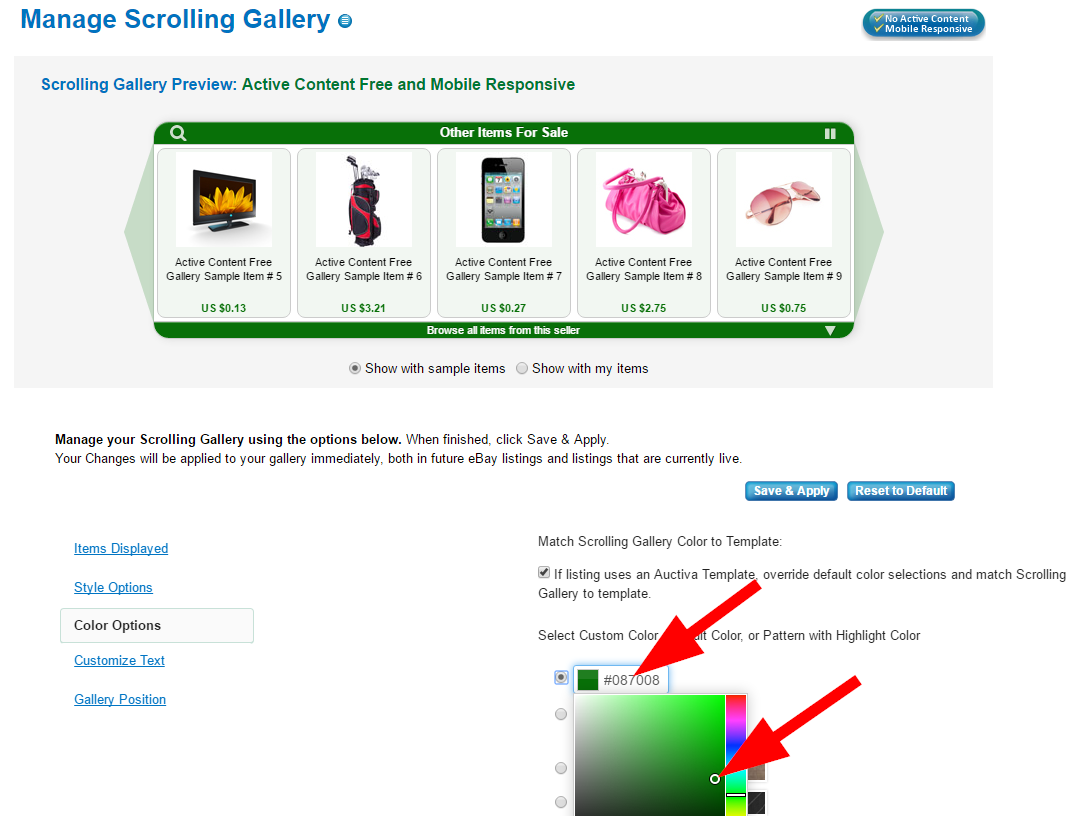Image resolution: width=1067 pixels, height=821 pixels.
Task: Click the #087008 hex color input field
Action: coord(621,679)
